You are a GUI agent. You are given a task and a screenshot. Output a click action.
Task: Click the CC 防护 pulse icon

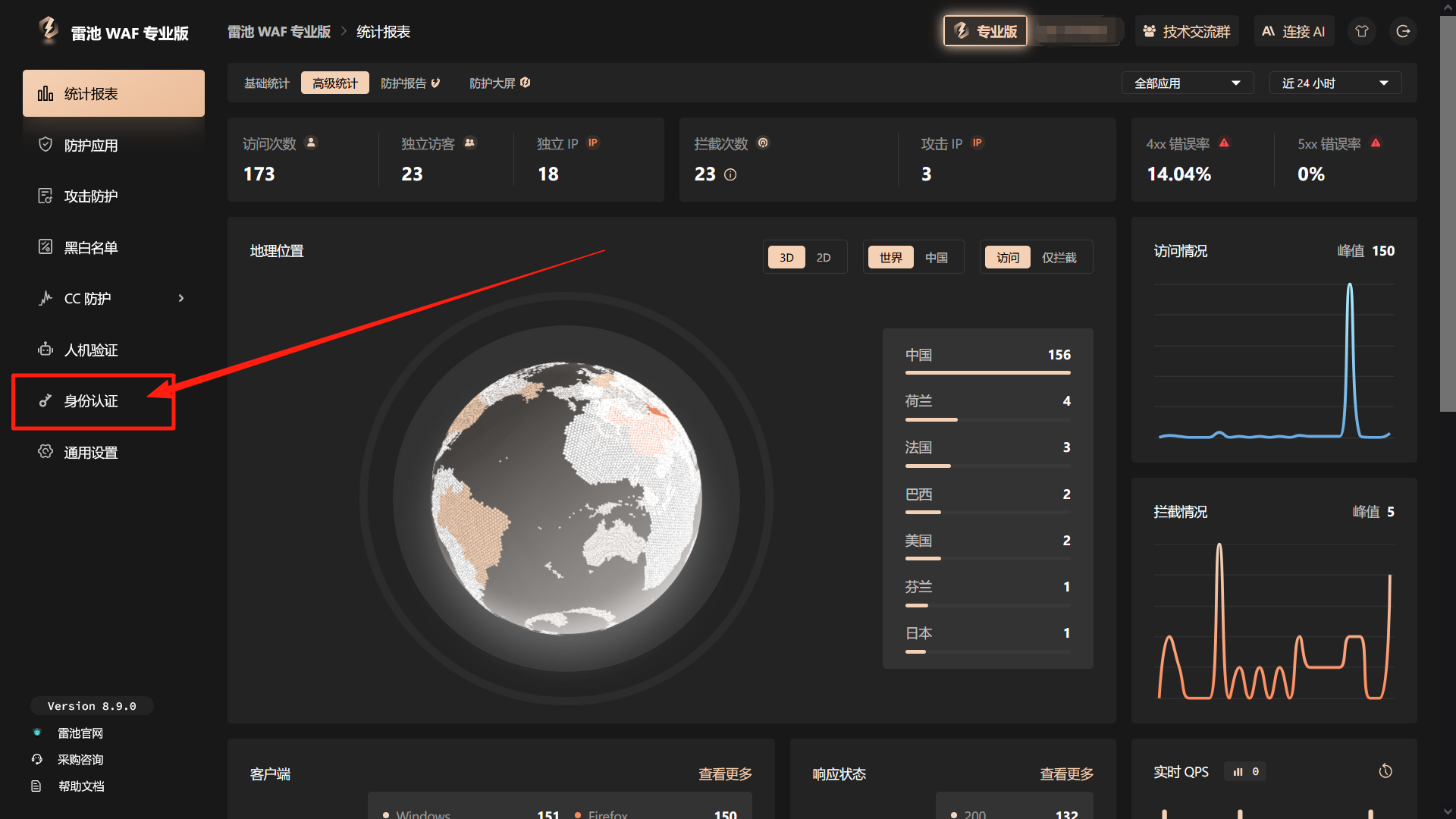click(x=45, y=298)
